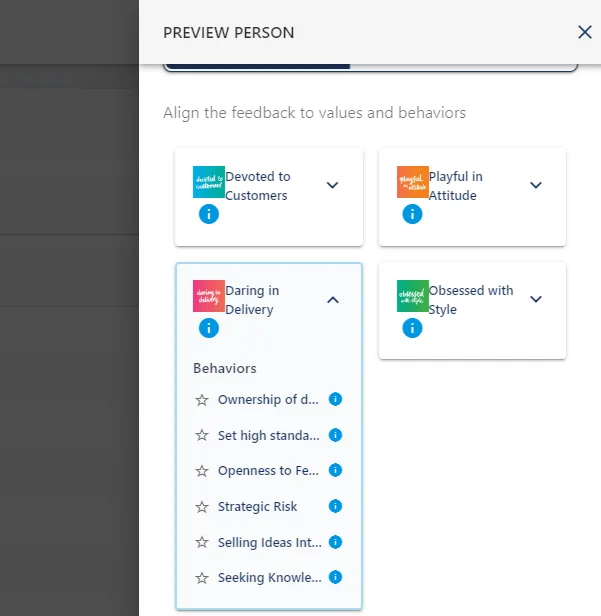Star the Seeking Knowle... behavior
The height and width of the screenshot is (616, 601).
pyautogui.click(x=202, y=578)
